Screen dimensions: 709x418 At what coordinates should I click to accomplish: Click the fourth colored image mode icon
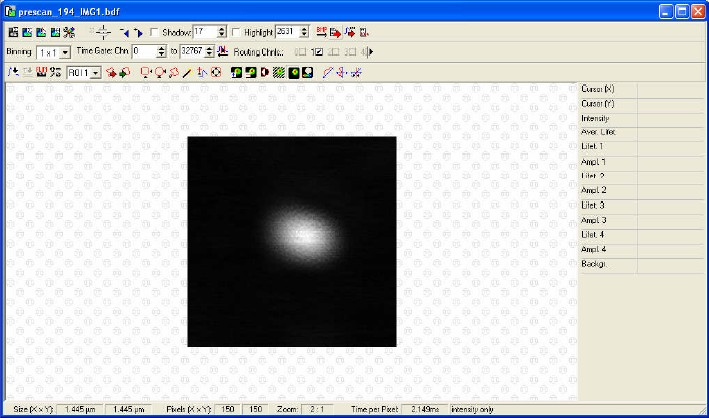pyautogui.click(x=55, y=33)
